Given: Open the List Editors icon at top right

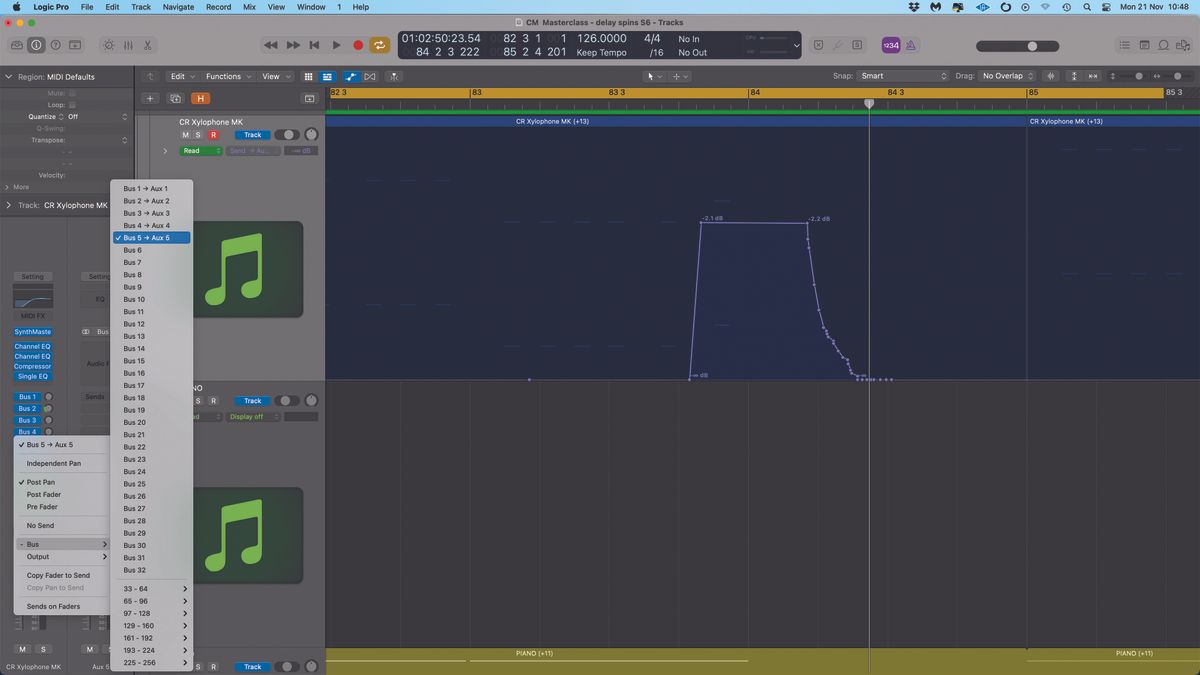Looking at the screenshot, I should pyautogui.click(x=1124, y=45).
